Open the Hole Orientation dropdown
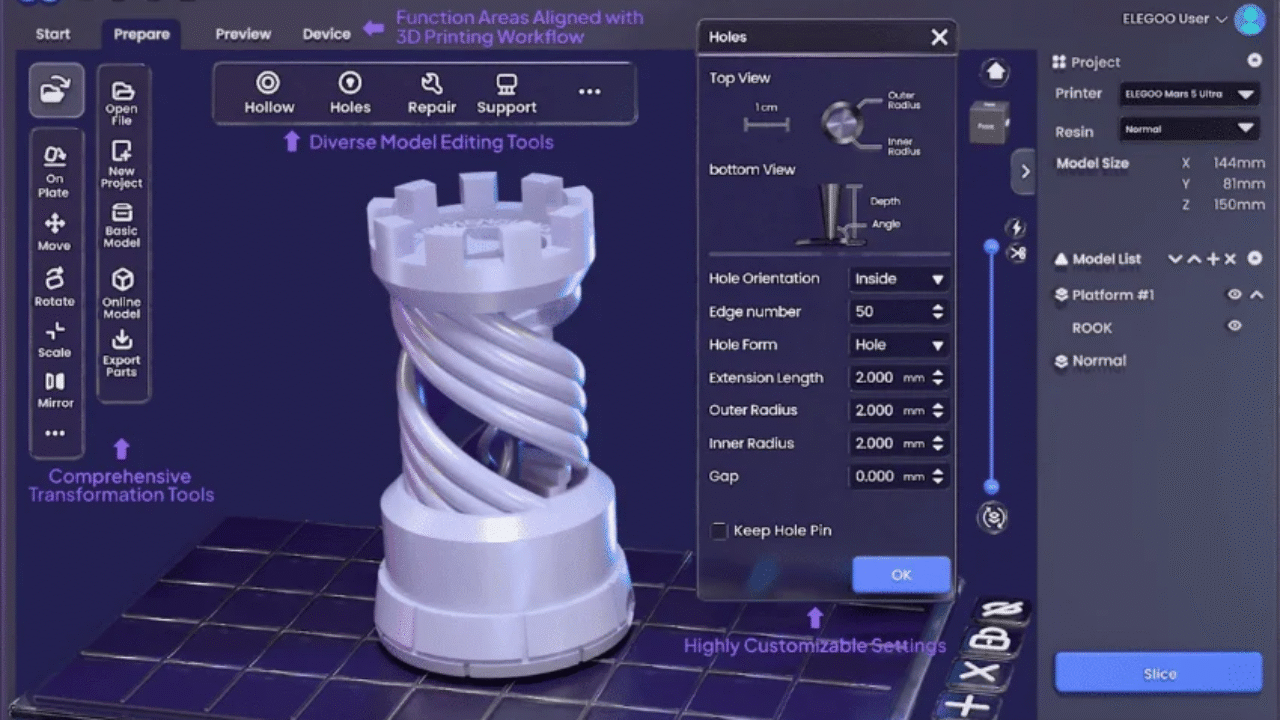Viewport: 1280px width, 720px height. coord(898,279)
